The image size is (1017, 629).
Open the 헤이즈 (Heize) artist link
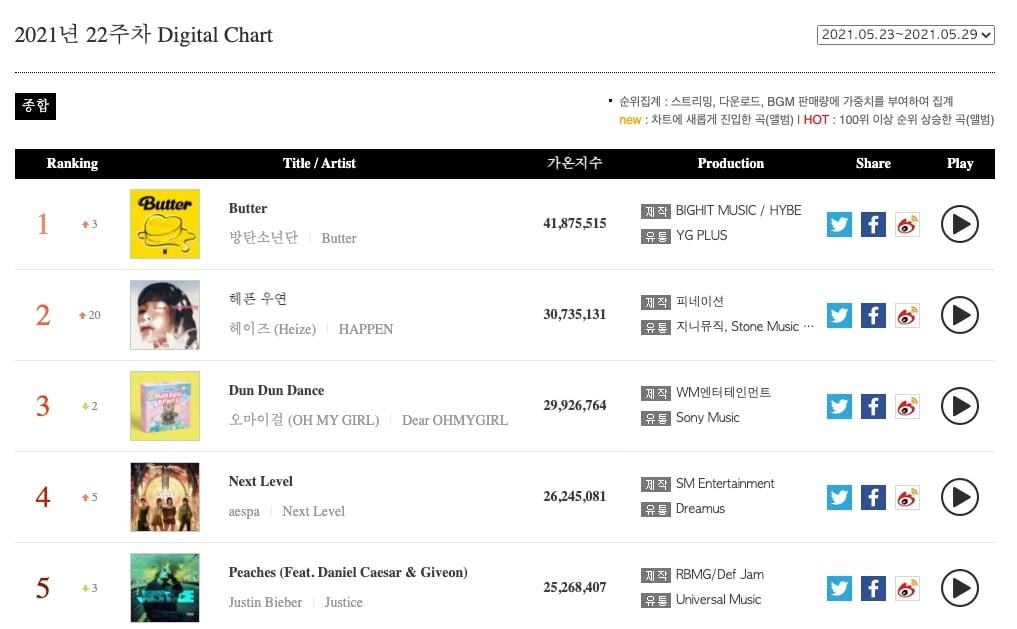[272, 329]
